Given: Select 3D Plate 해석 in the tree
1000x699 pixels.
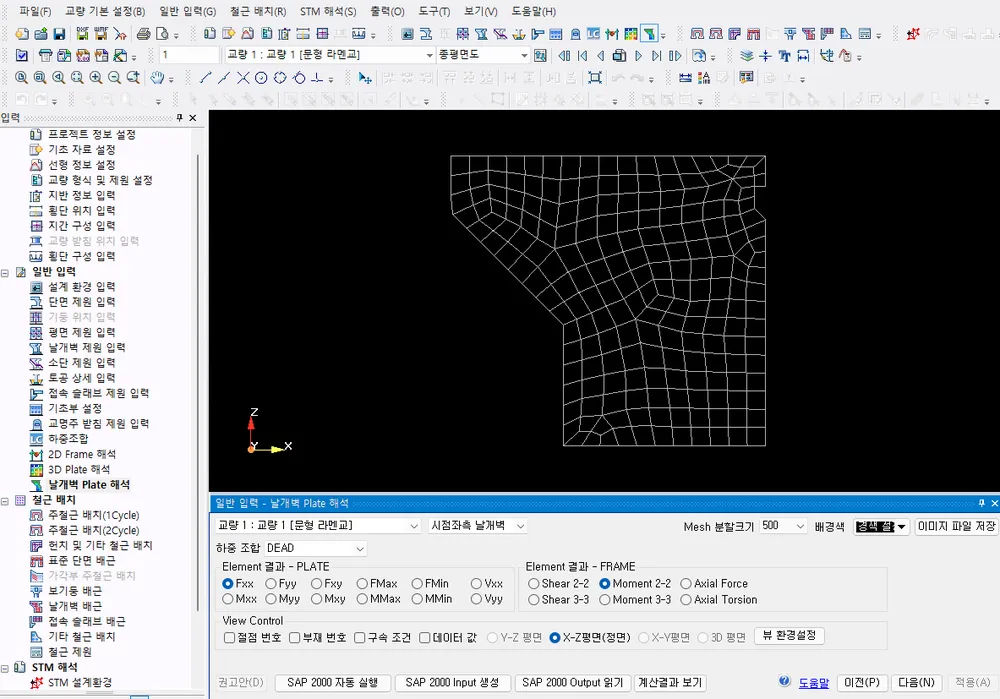Looking at the screenshot, I should point(79,469).
